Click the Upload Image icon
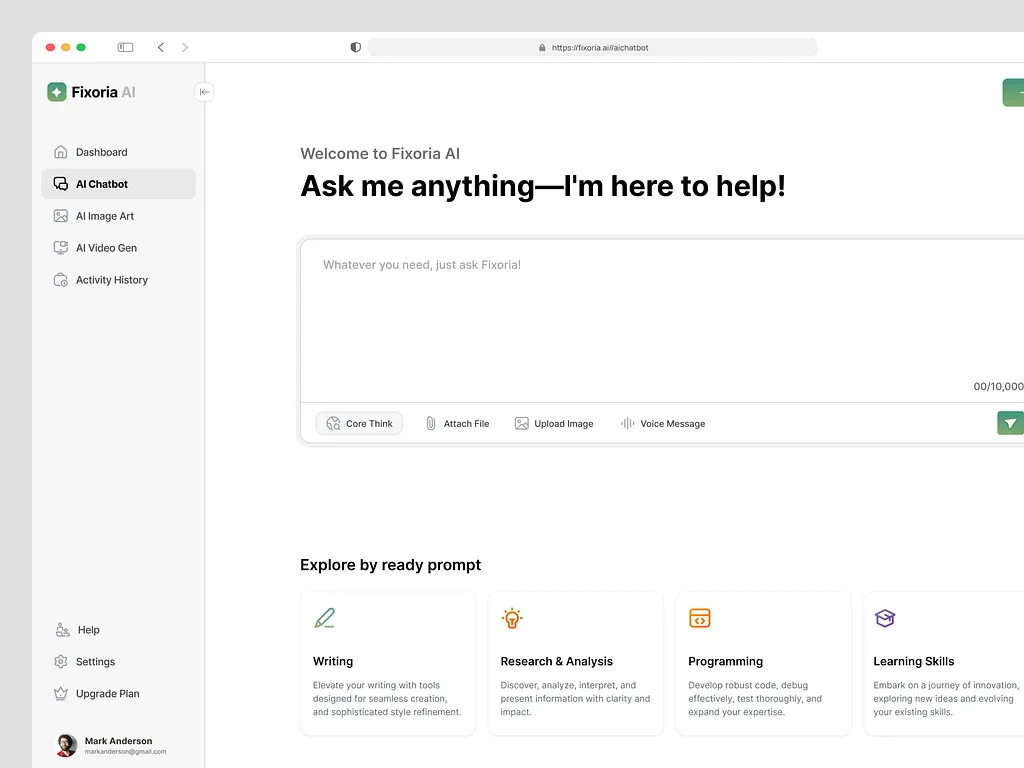 click(x=521, y=424)
